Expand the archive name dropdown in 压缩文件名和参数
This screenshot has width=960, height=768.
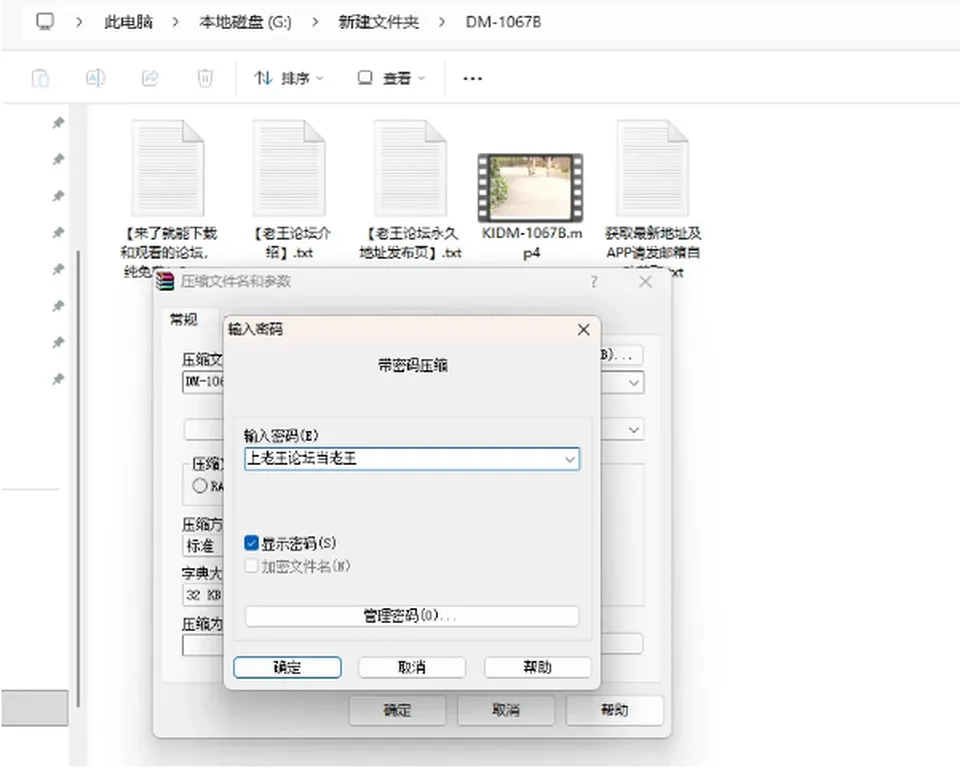click(634, 383)
